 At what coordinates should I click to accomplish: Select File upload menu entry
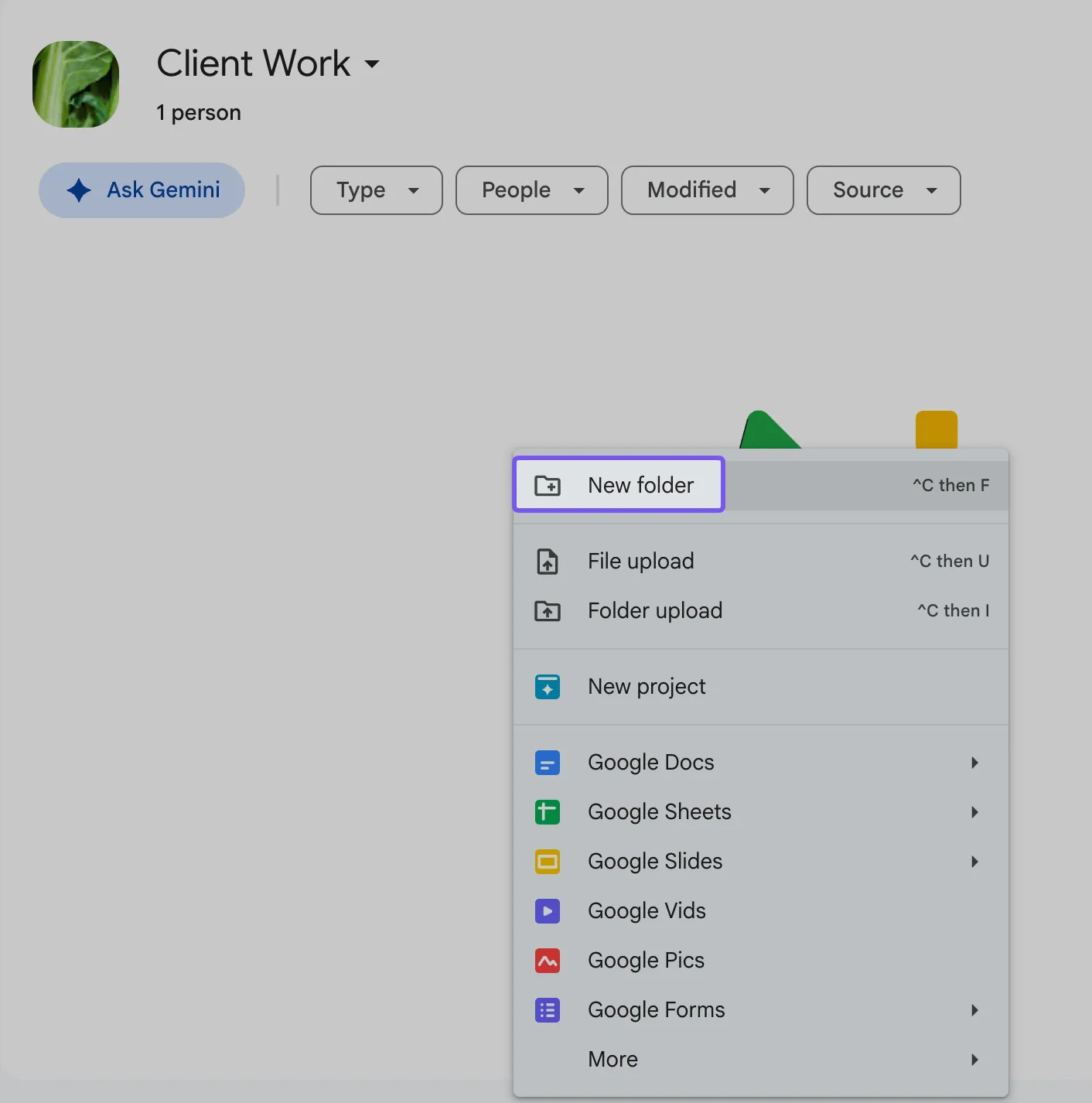(761, 561)
